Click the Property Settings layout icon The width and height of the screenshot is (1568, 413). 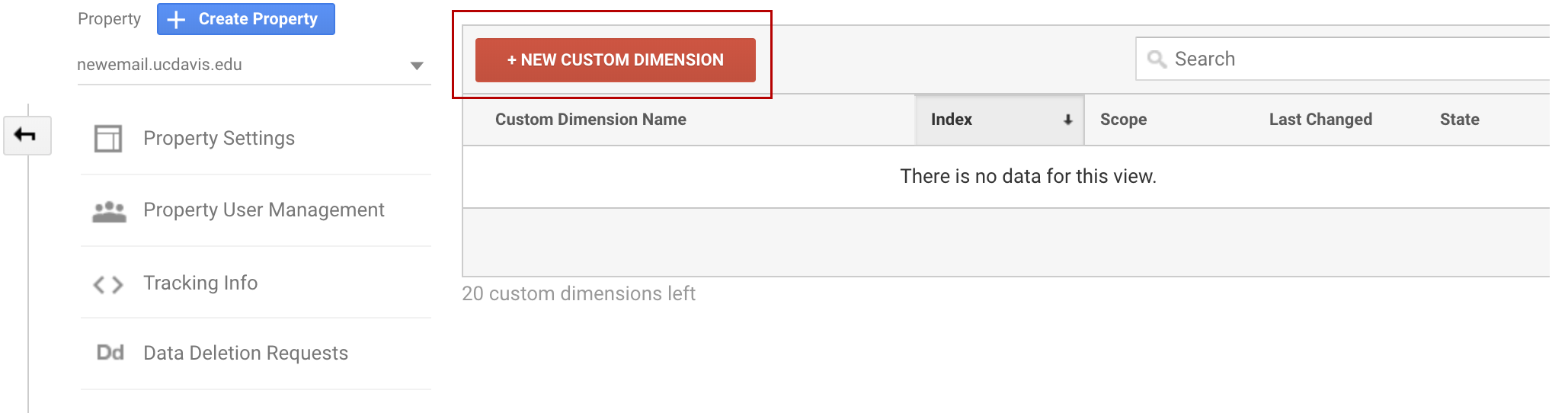tap(108, 139)
